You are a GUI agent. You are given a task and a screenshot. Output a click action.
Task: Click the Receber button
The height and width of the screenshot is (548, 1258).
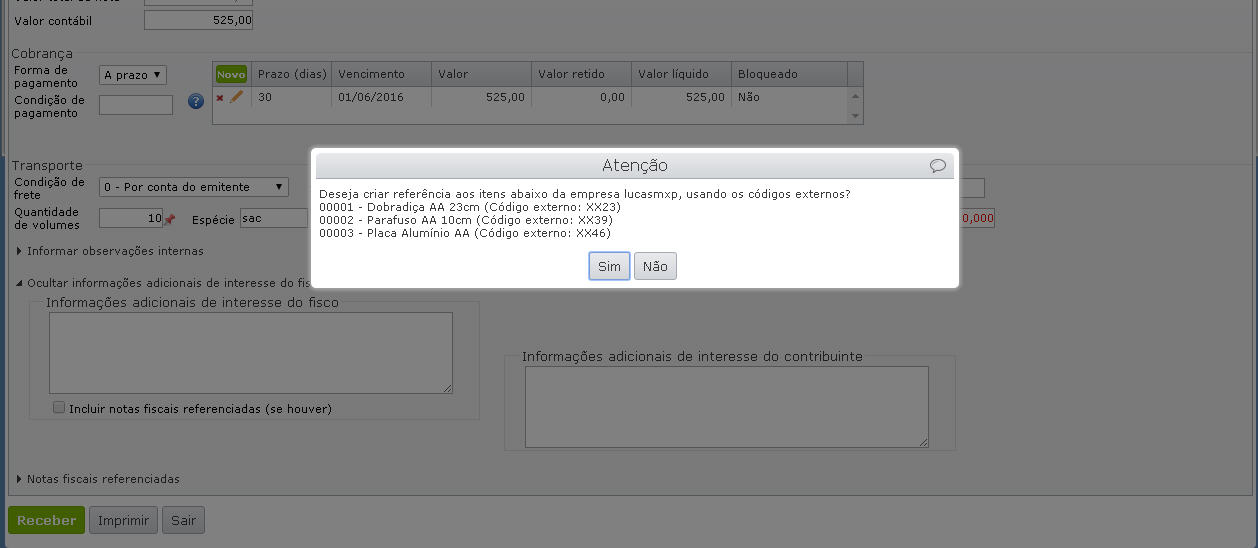[46, 520]
